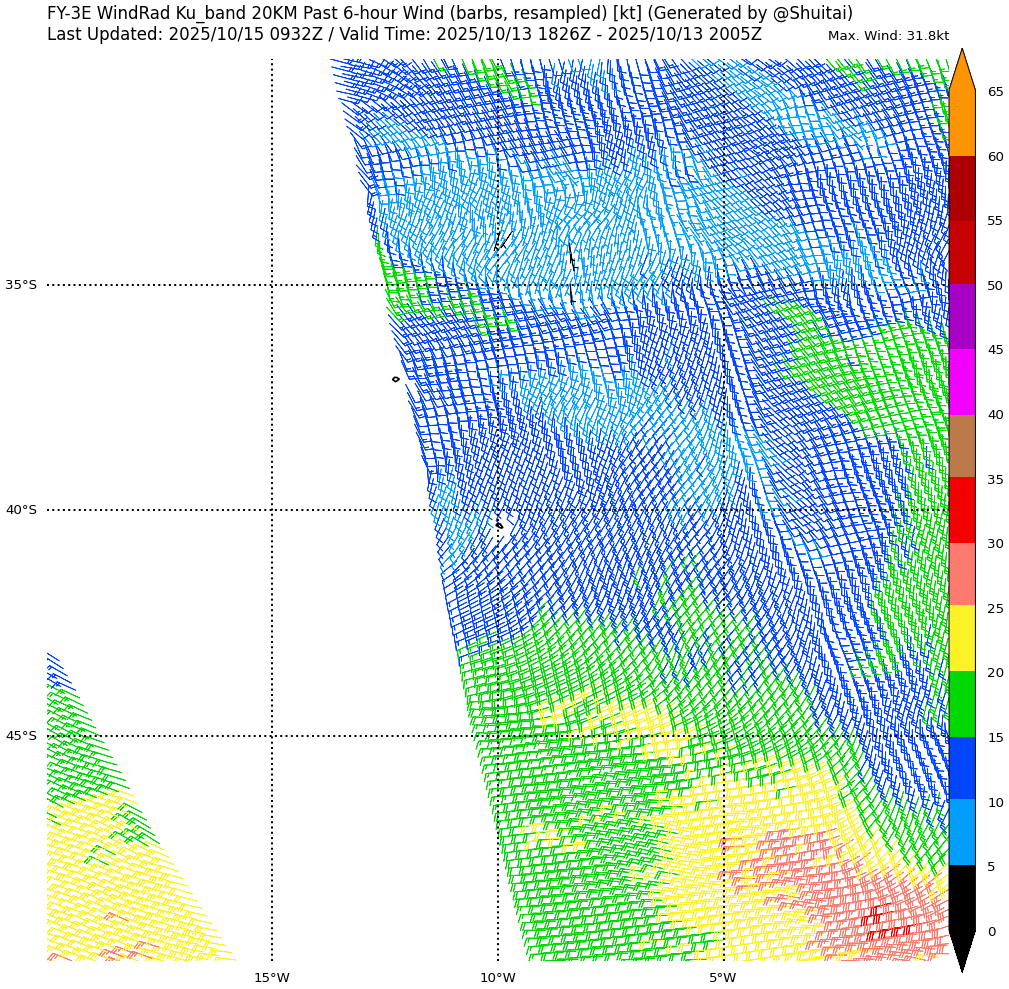Select the purple 45-50 kt colorbar band

click(961, 317)
